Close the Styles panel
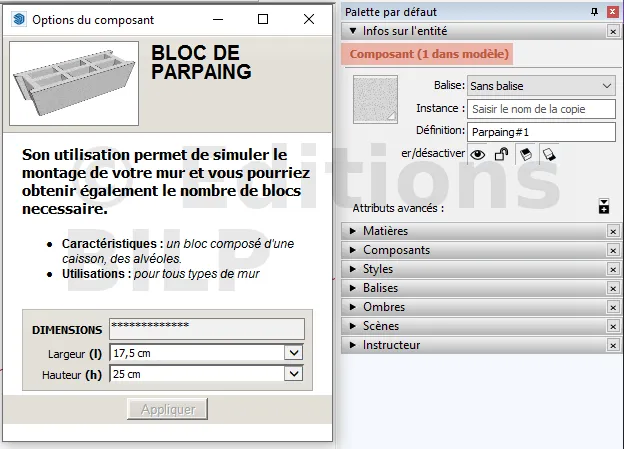Viewport: 624px width, 449px height. [x=613, y=269]
